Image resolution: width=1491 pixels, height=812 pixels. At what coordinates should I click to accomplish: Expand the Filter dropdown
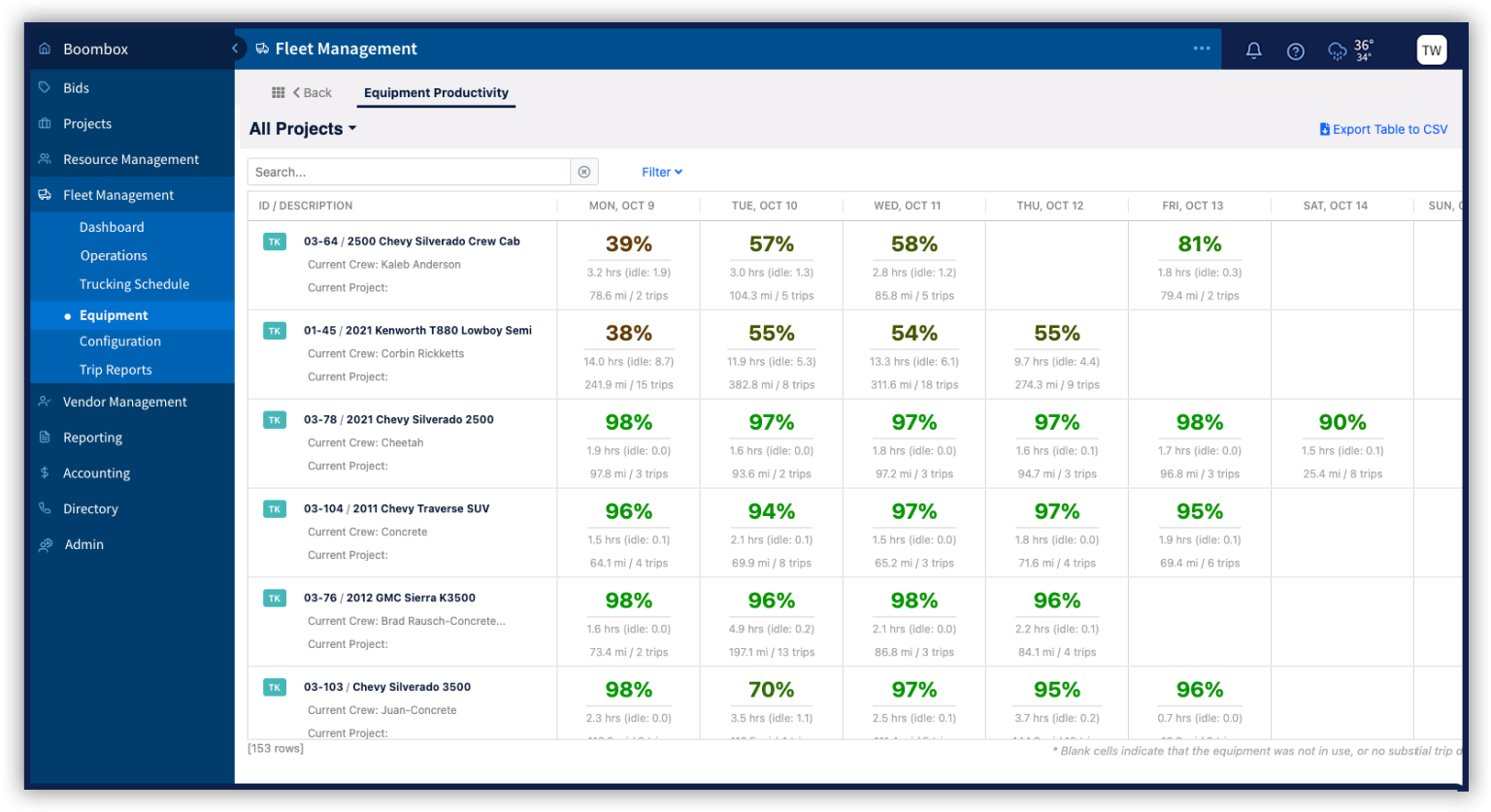click(x=661, y=172)
